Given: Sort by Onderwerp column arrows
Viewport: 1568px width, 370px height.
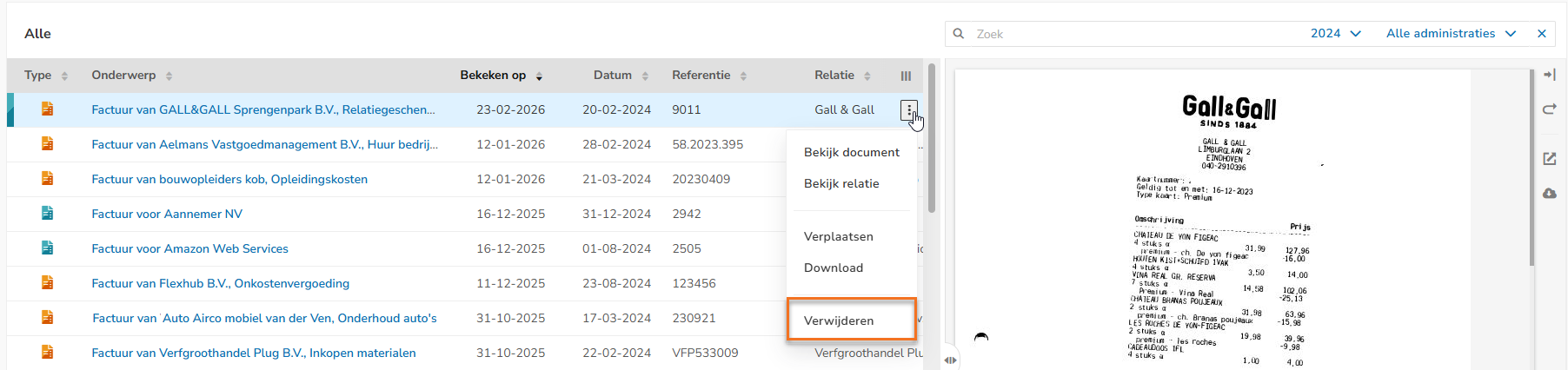Looking at the screenshot, I should point(169,76).
